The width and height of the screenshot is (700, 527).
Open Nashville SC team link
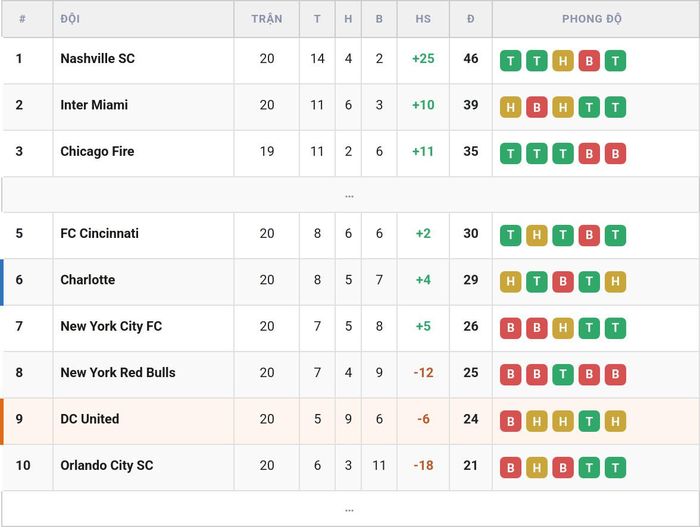(97, 59)
